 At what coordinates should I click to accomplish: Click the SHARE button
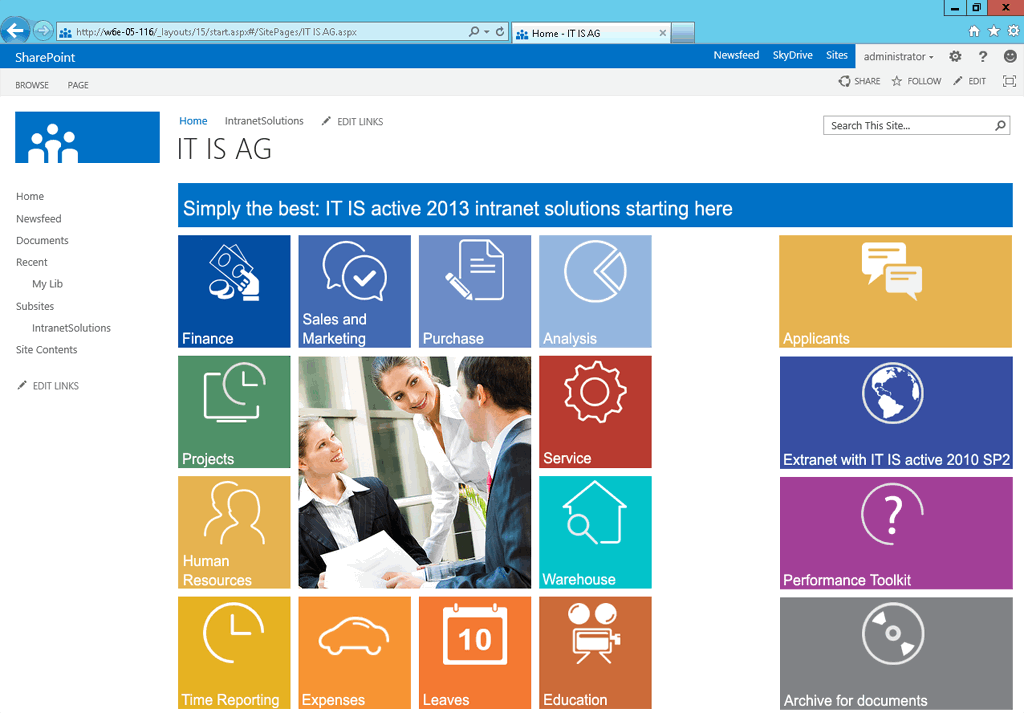[859, 81]
